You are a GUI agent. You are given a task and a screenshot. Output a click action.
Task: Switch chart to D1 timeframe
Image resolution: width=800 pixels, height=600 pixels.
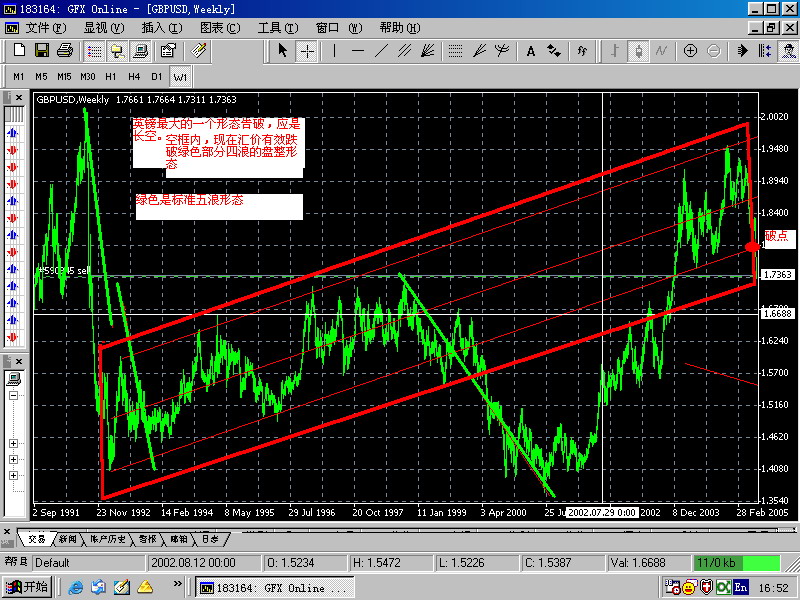pos(157,77)
